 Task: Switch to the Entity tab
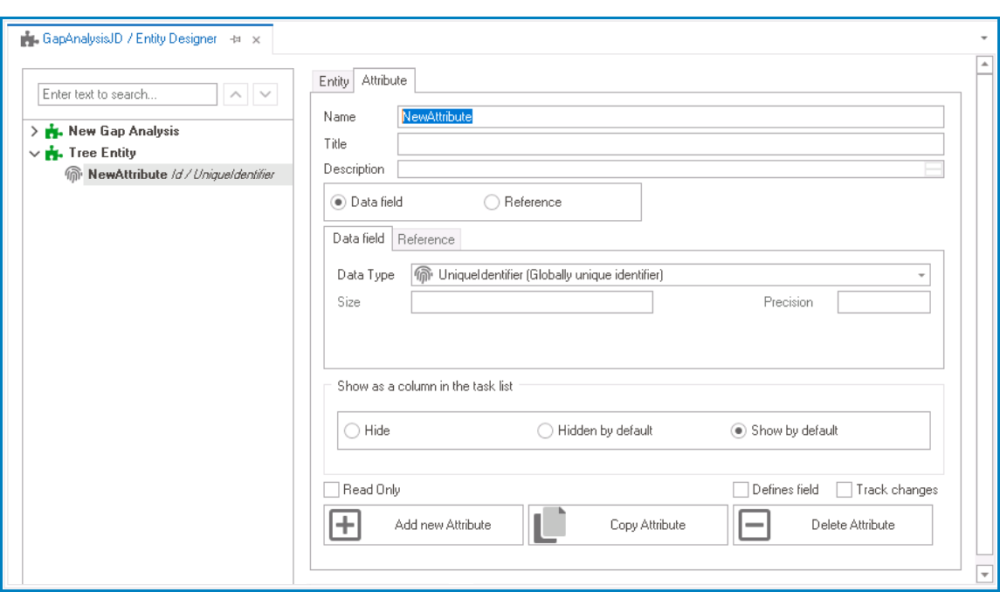pos(333,81)
